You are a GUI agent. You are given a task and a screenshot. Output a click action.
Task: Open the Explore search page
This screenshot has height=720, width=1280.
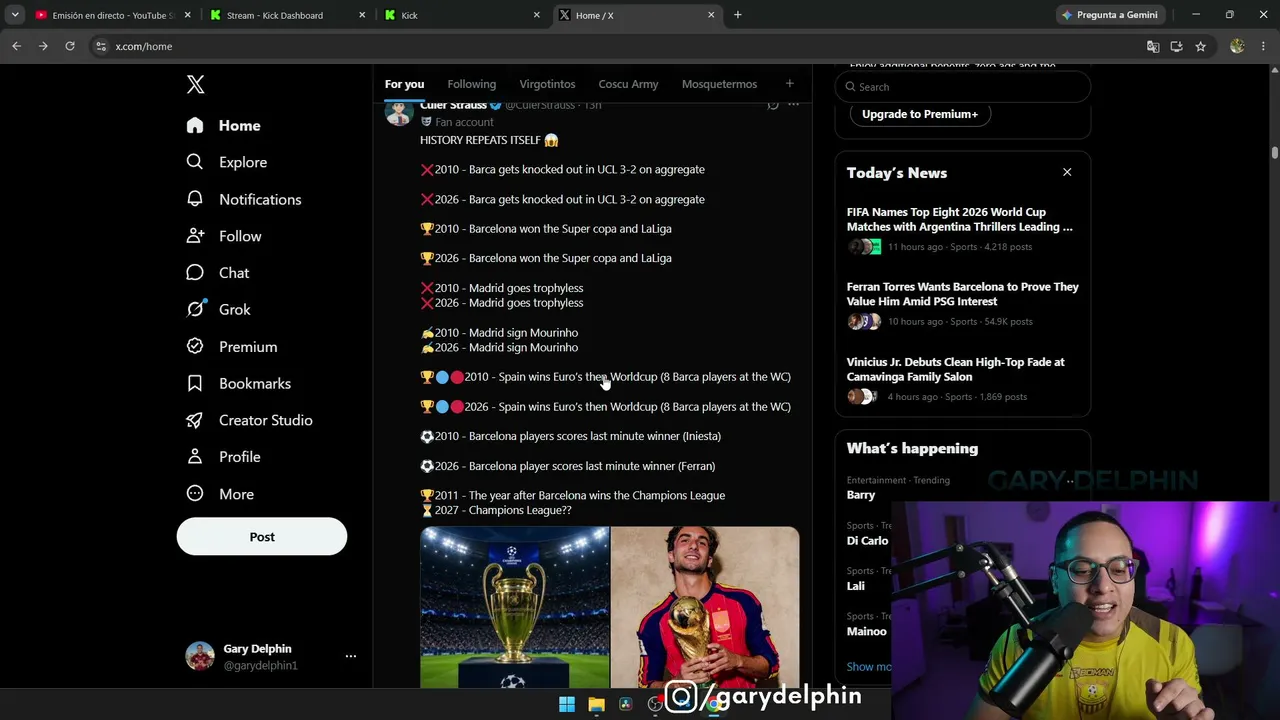[227, 162]
